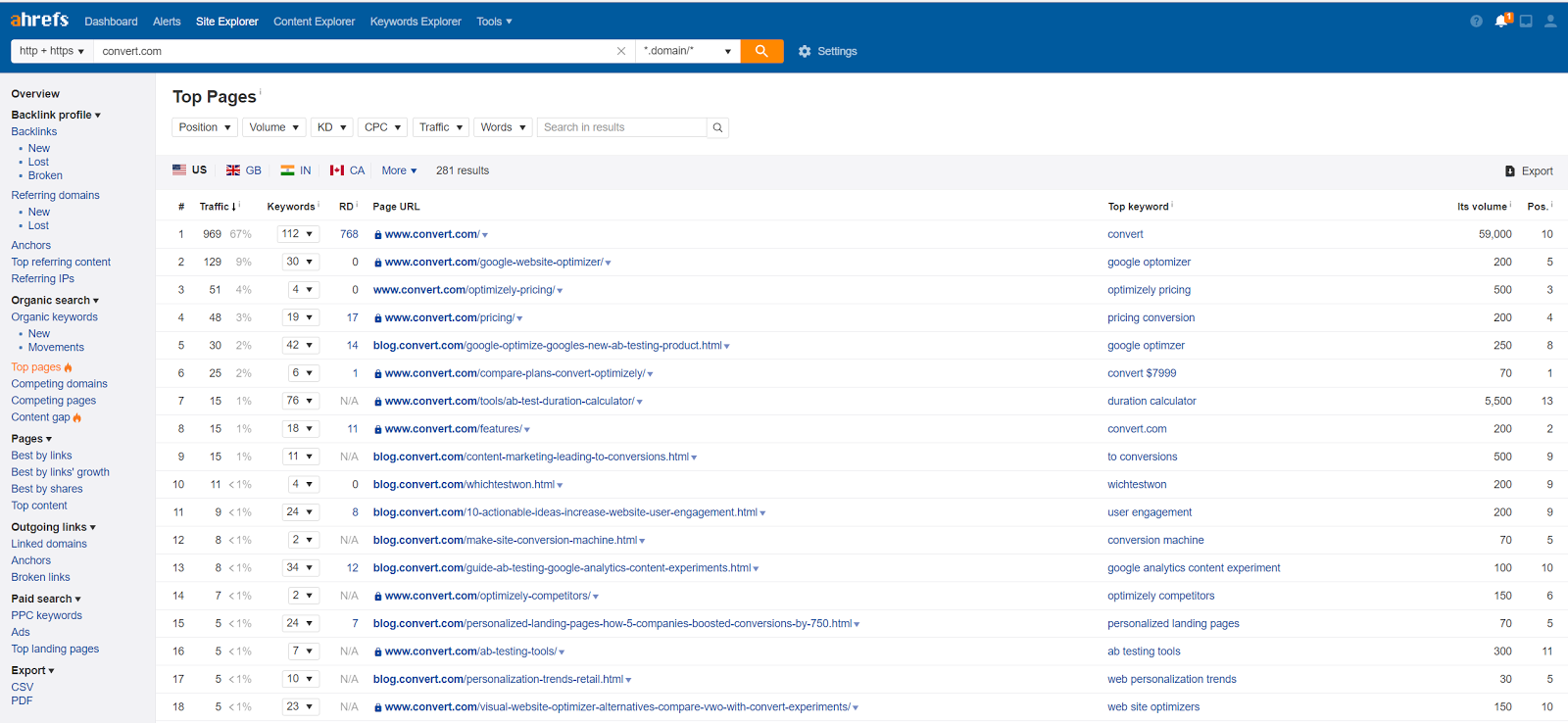Screen dimensions: 1568x723
Task: Expand the More countries dropdown
Action: click(x=399, y=170)
